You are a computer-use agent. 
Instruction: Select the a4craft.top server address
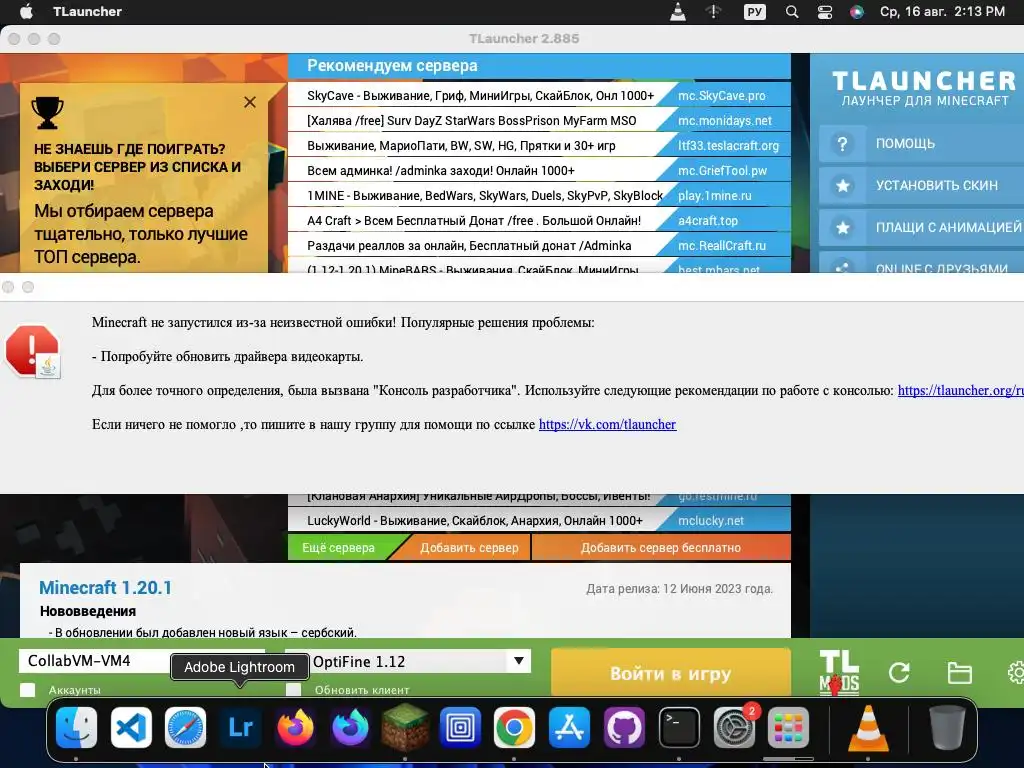708,221
